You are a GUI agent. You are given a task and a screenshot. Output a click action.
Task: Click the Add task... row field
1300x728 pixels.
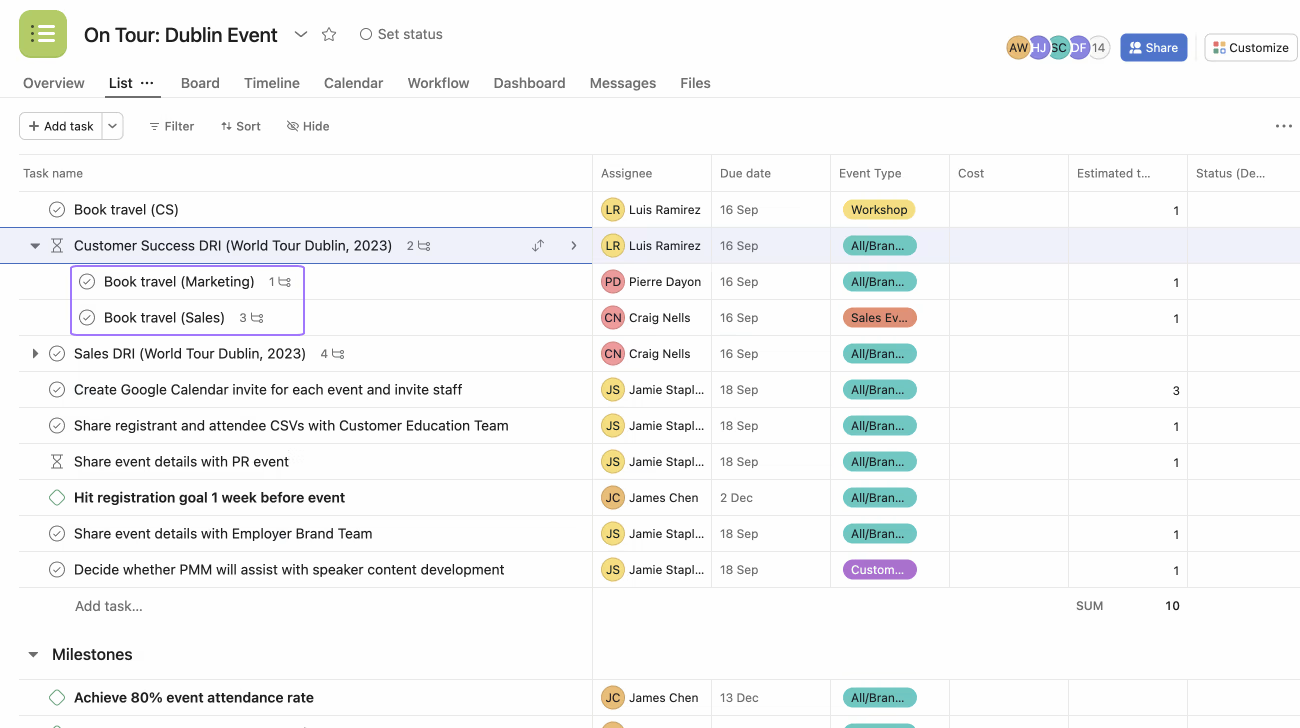pos(108,605)
